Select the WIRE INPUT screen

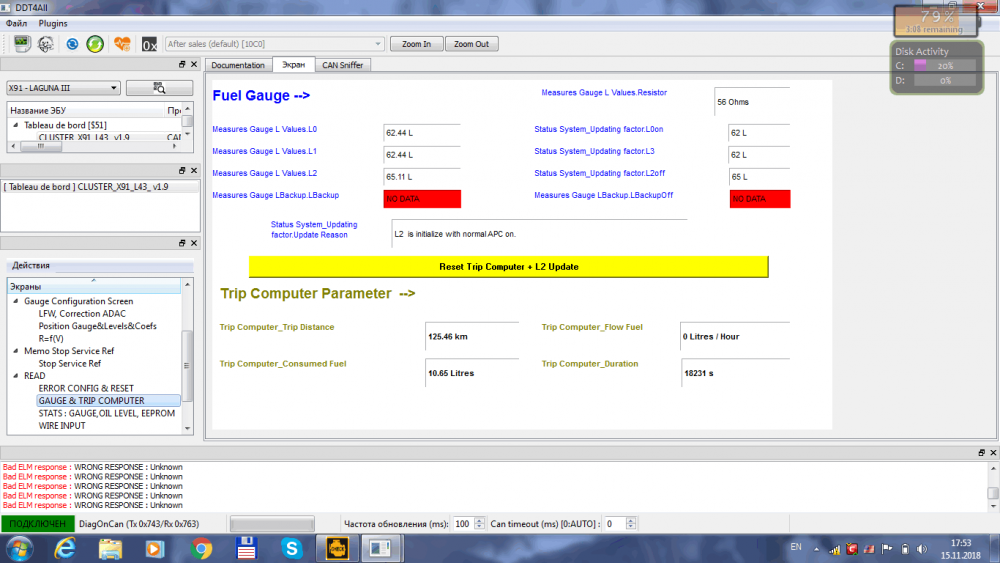pyautogui.click(x=62, y=425)
